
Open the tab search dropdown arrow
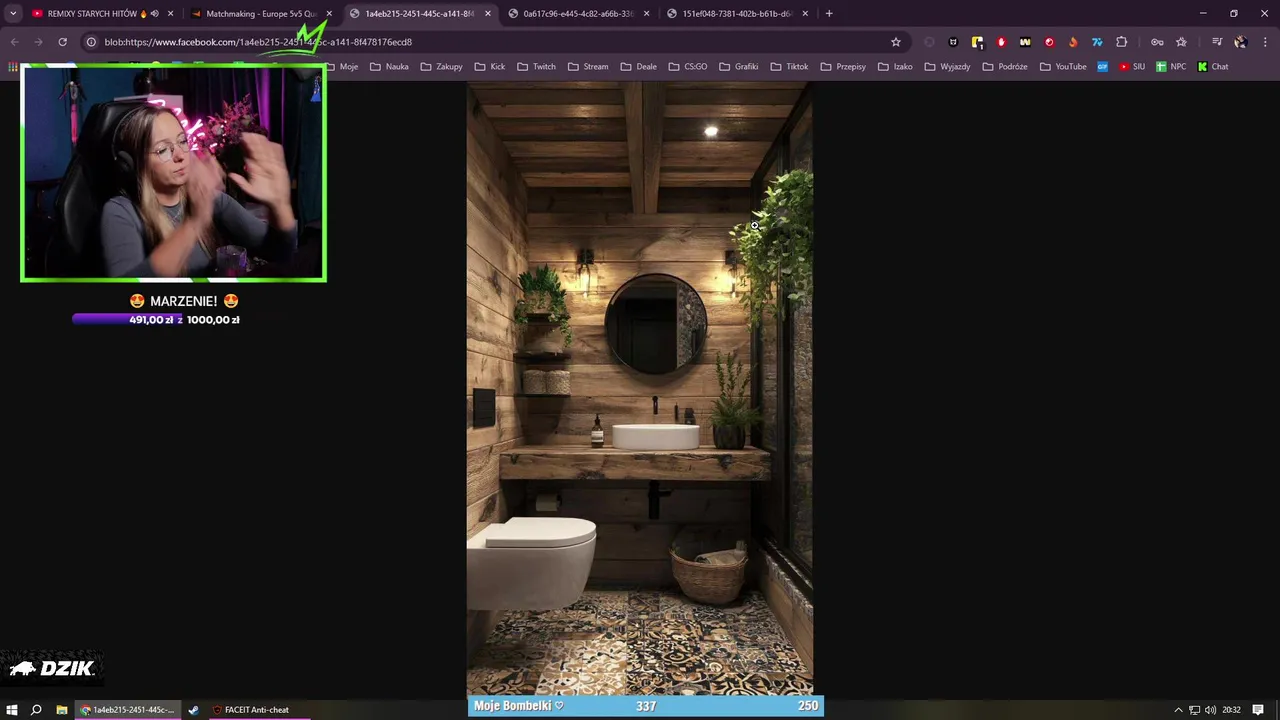[13, 13]
